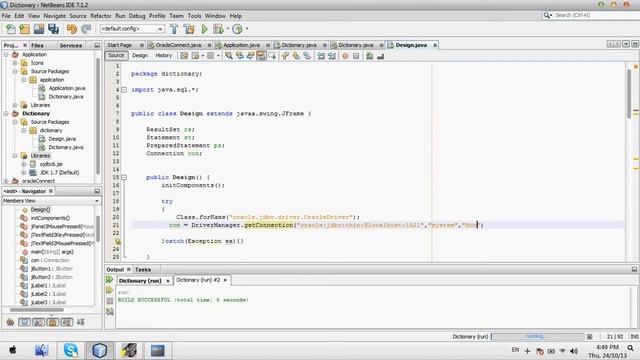Click the Previous Bookmark icon
This screenshot has width=640, height=360.
pyautogui.click(x=285, y=56)
